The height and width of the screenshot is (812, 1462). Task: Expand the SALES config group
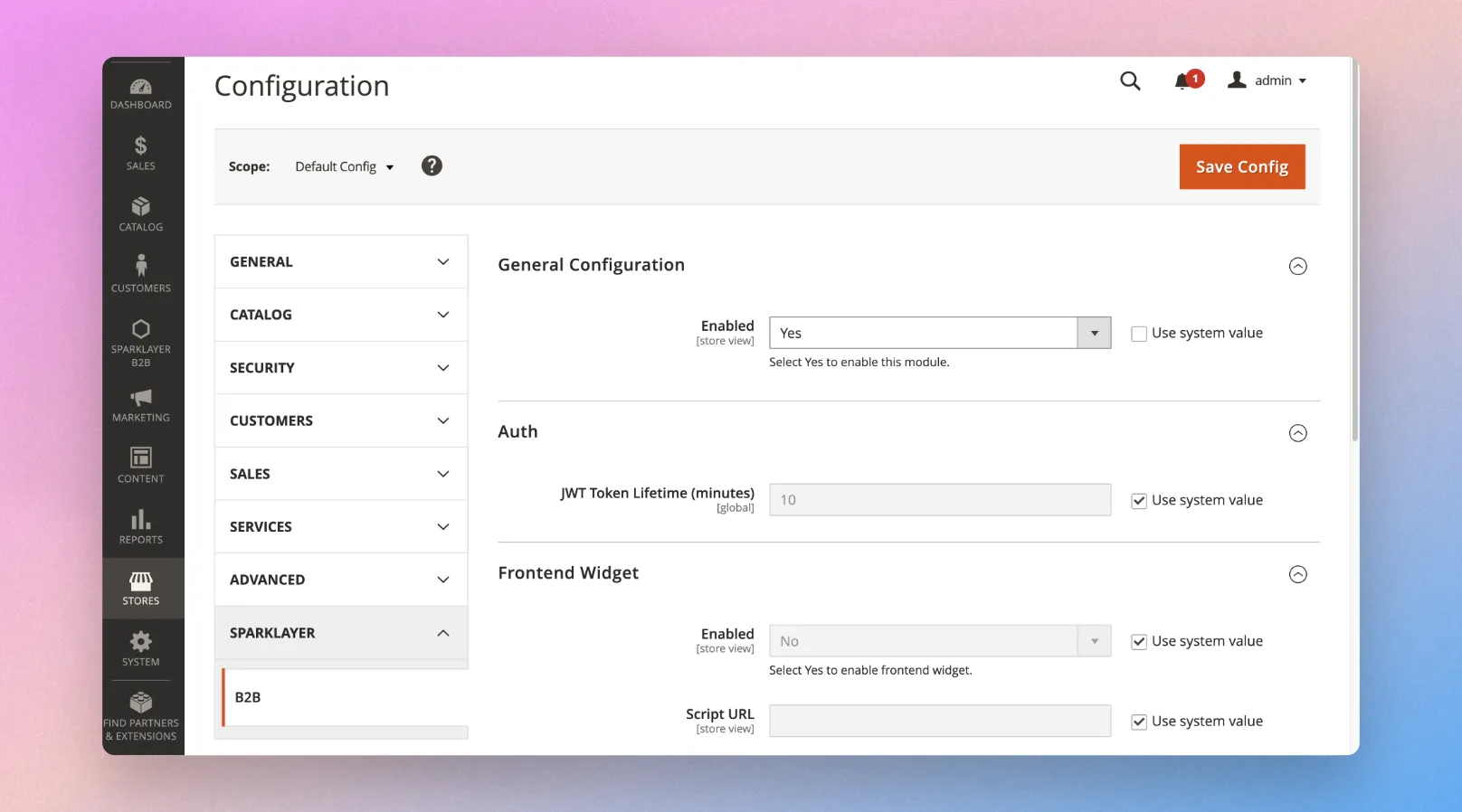pos(341,474)
